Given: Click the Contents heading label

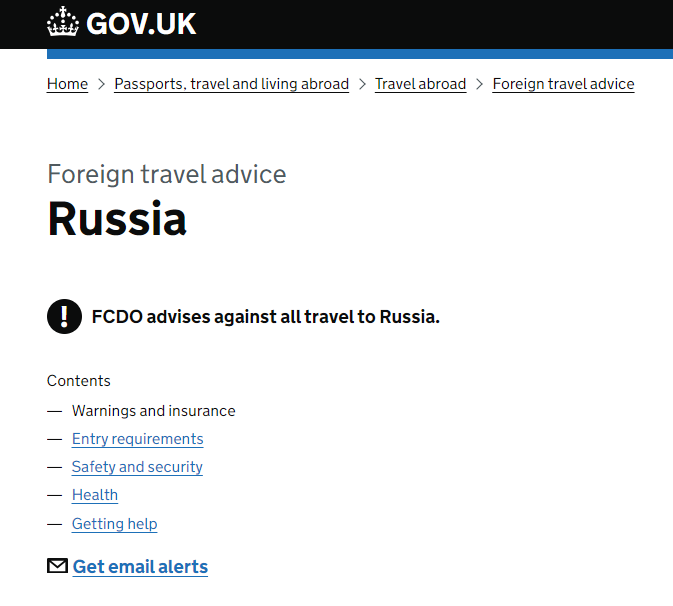Looking at the screenshot, I should click(79, 381).
